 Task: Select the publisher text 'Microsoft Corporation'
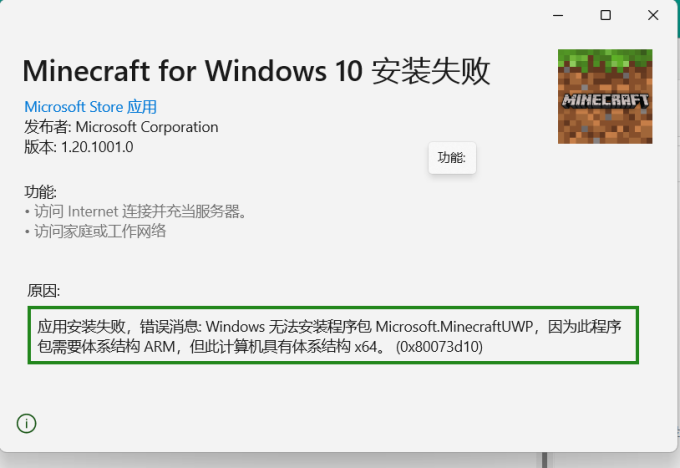147,127
